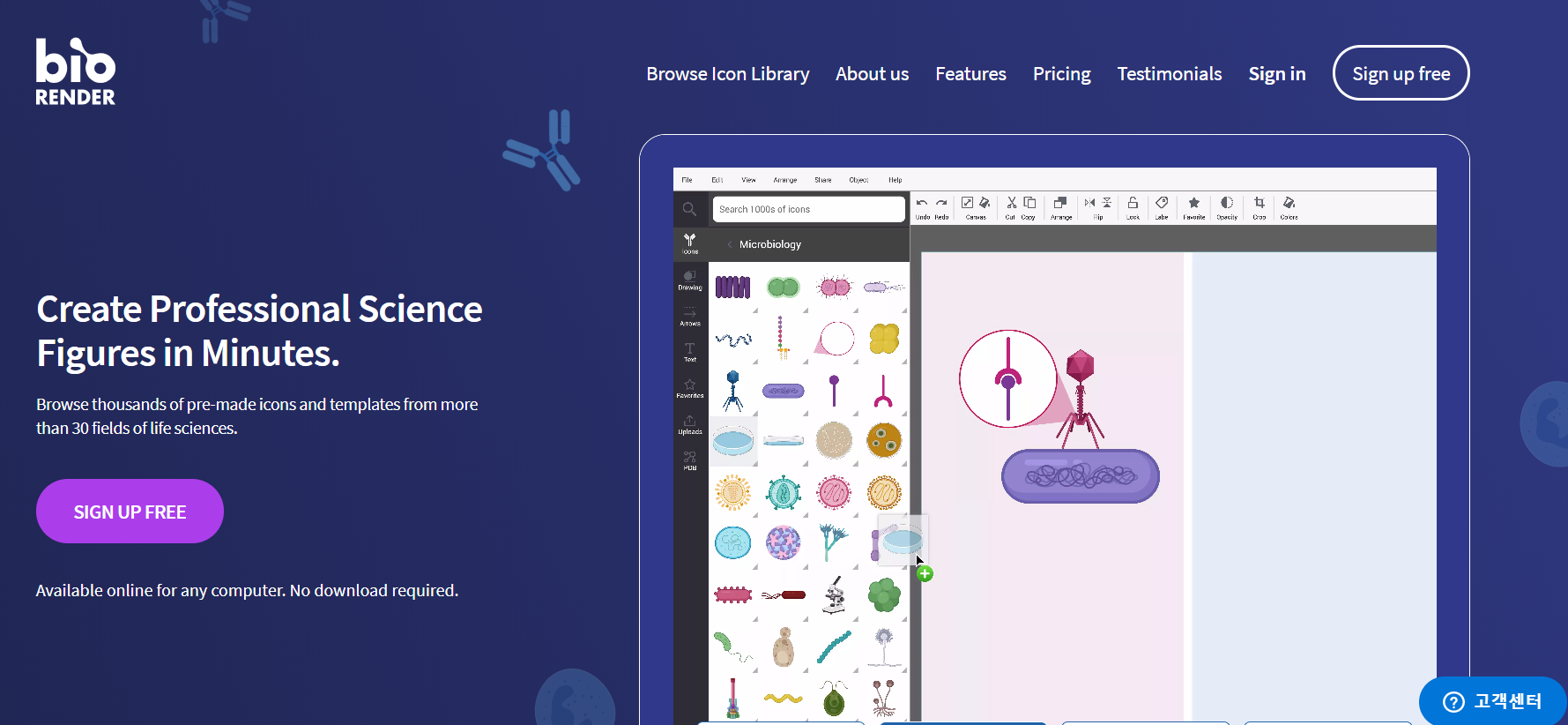This screenshot has width=1568, height=725.
Task: Select the side-view petri dish icon
Action: [783, 440]
